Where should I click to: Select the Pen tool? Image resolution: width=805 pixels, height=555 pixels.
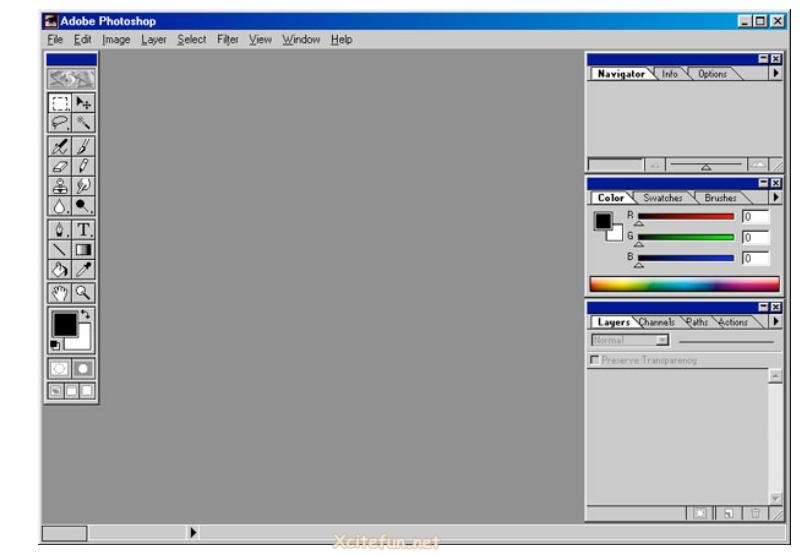[x=60, y=229]
